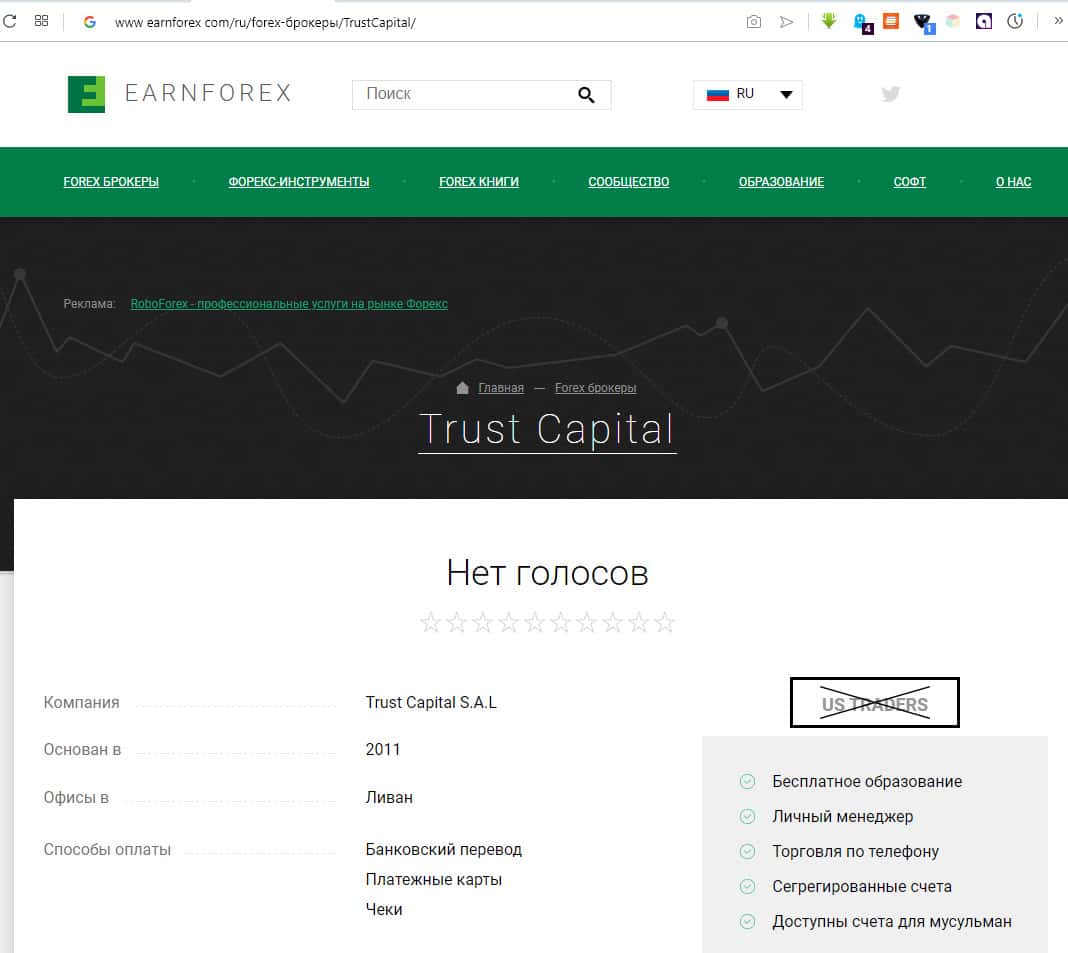Image resolution: width=1068 pixels, height=953 pixels.
Task: Open the orange list extension icon
Action: [891, 21]
